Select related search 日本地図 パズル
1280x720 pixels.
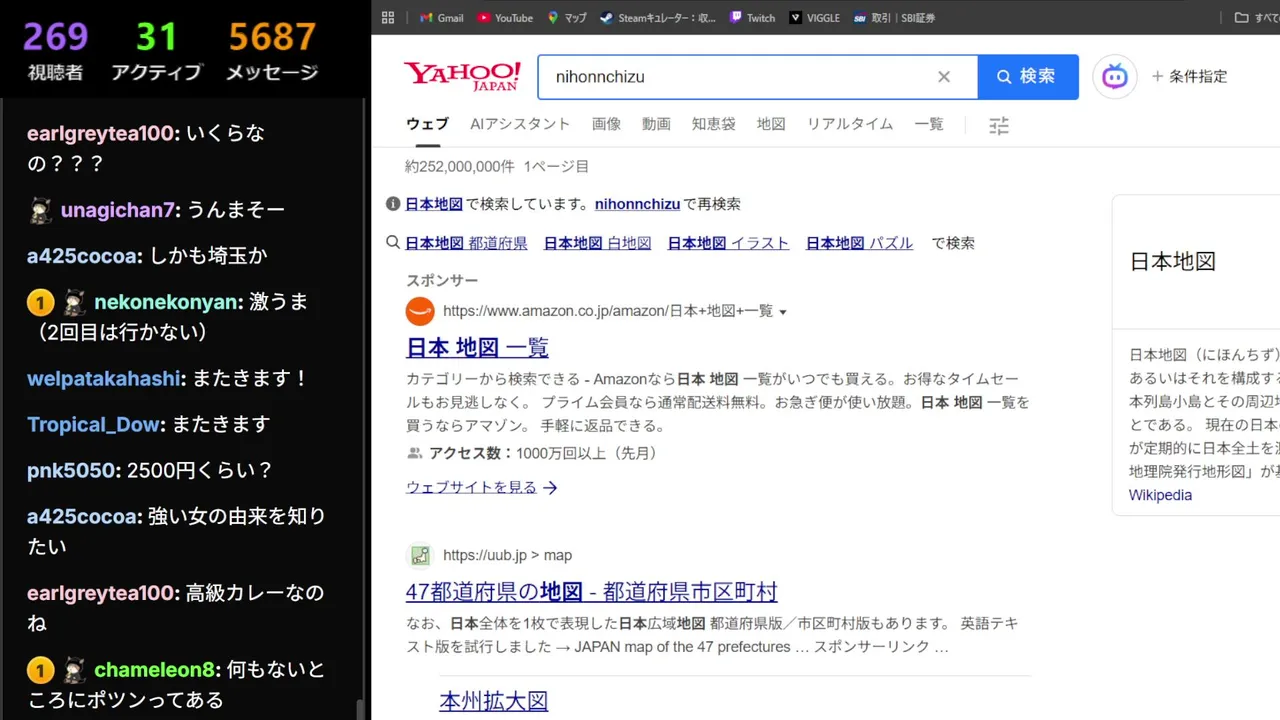[x=859, y=243]
